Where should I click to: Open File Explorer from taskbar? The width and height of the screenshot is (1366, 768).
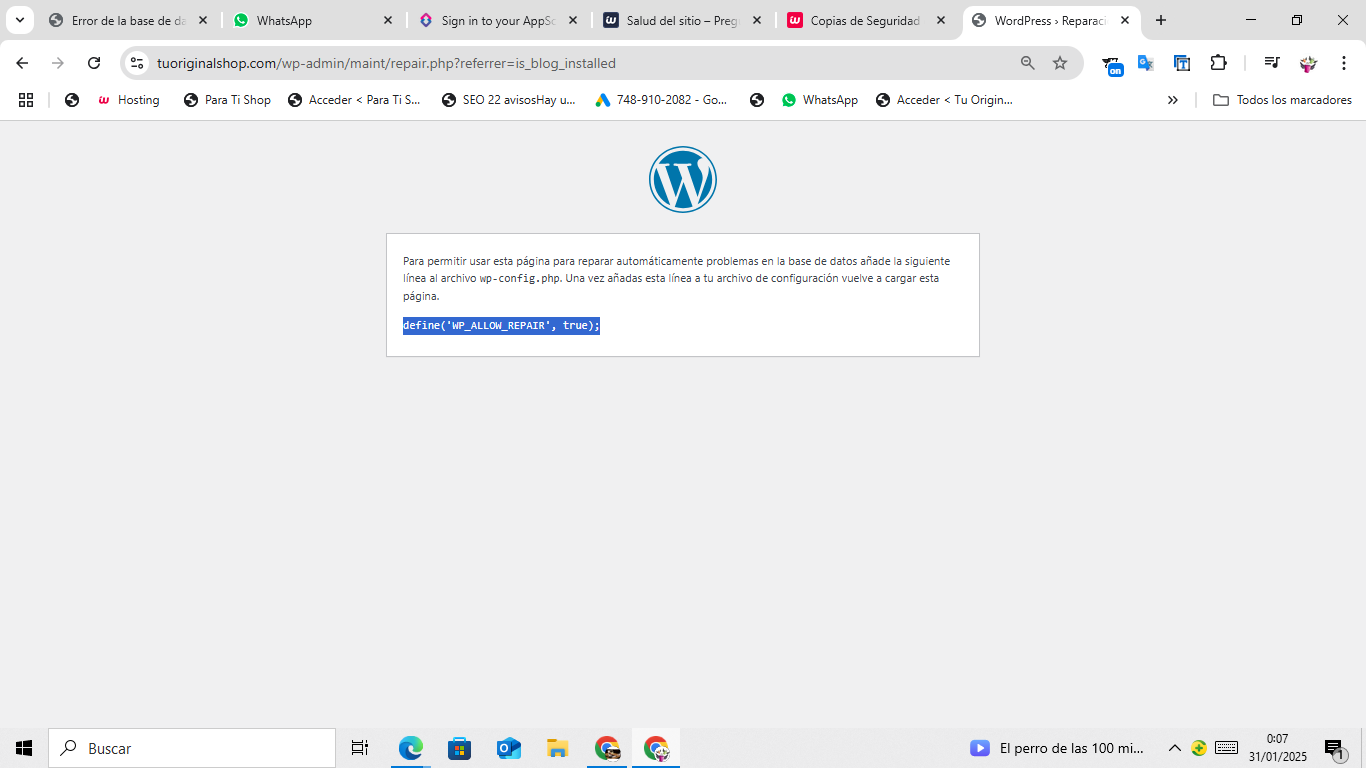pyautogui.click(x=558, y=748)
